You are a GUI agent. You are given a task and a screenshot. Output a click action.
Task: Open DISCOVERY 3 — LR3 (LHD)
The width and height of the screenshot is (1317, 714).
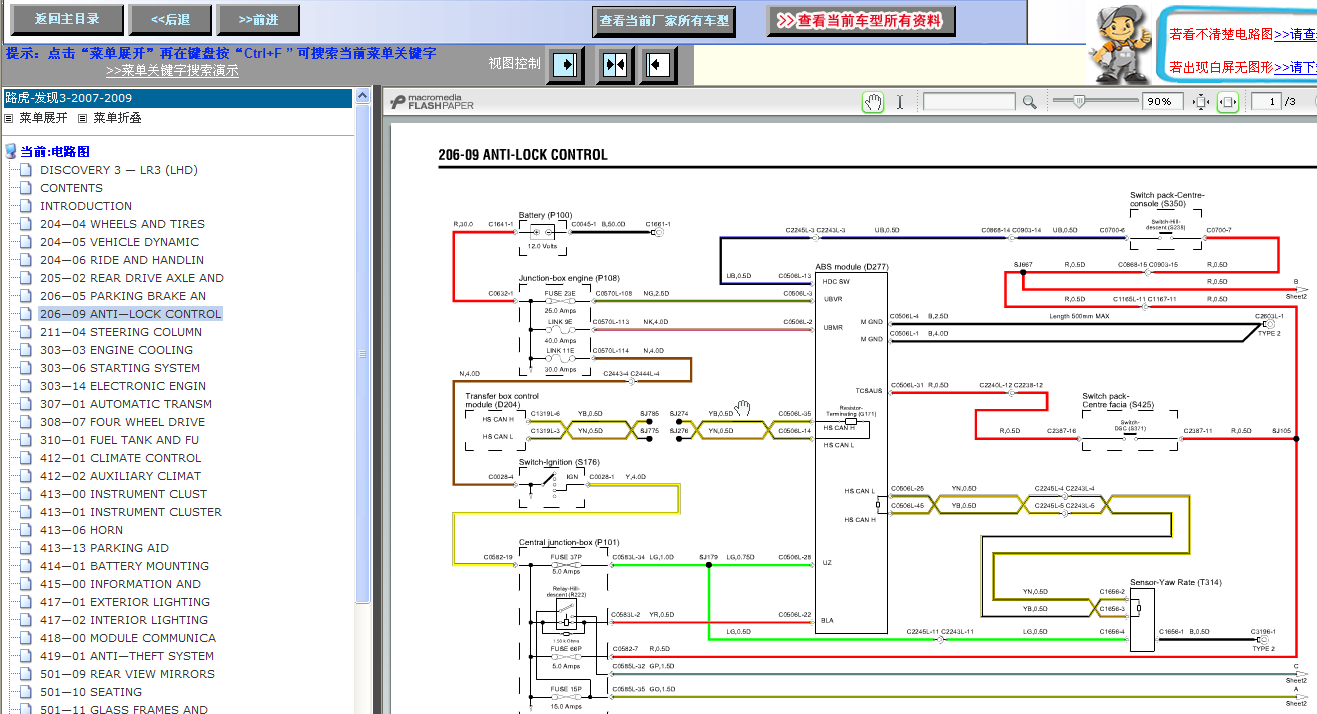point(119,170)
